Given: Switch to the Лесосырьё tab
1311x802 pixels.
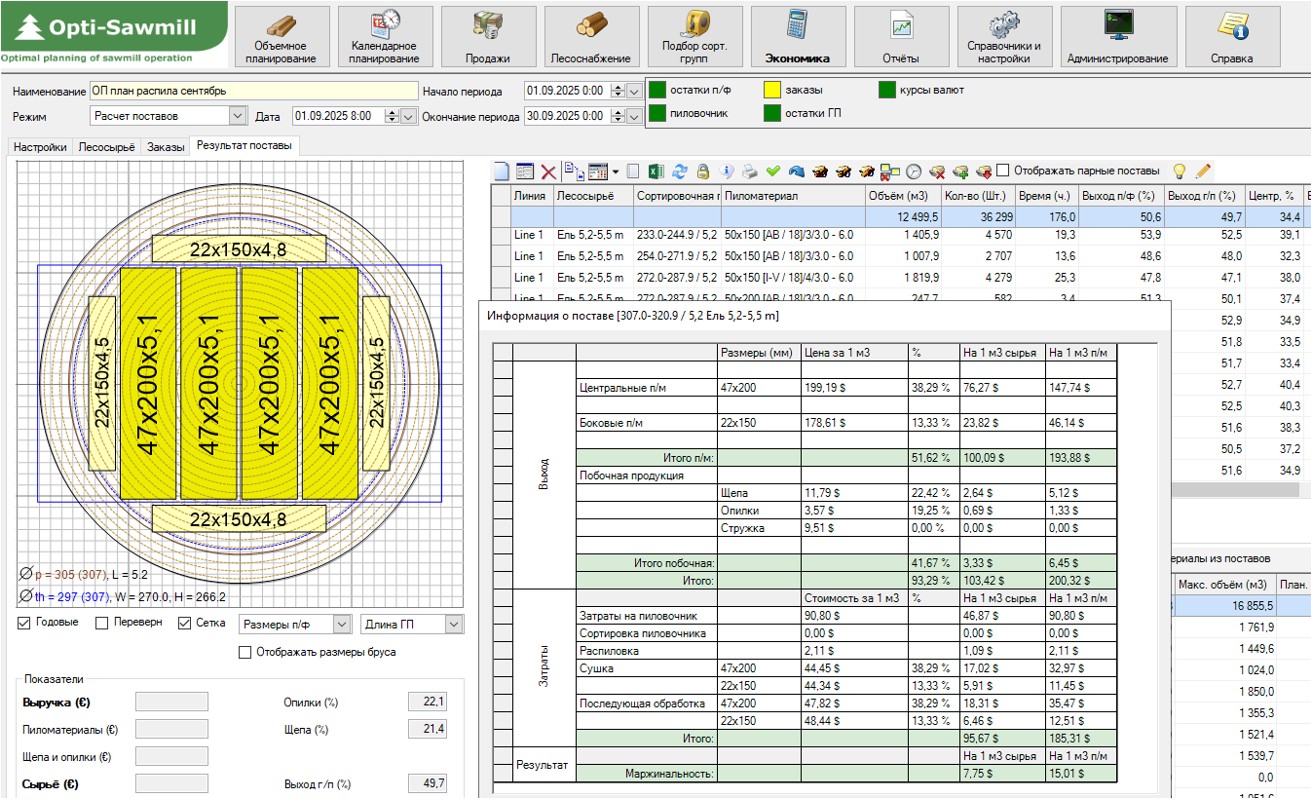Looking at the screenshot, I should [107, 147].
